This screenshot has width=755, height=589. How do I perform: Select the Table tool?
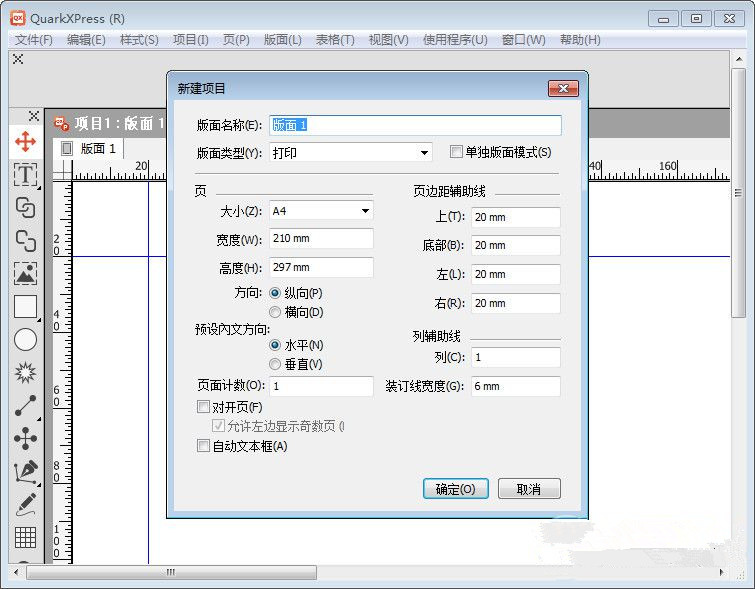(x=25, y=537)
